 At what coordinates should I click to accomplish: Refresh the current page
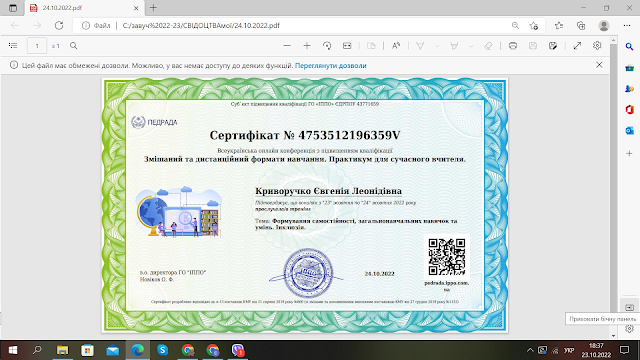point(59,25)
